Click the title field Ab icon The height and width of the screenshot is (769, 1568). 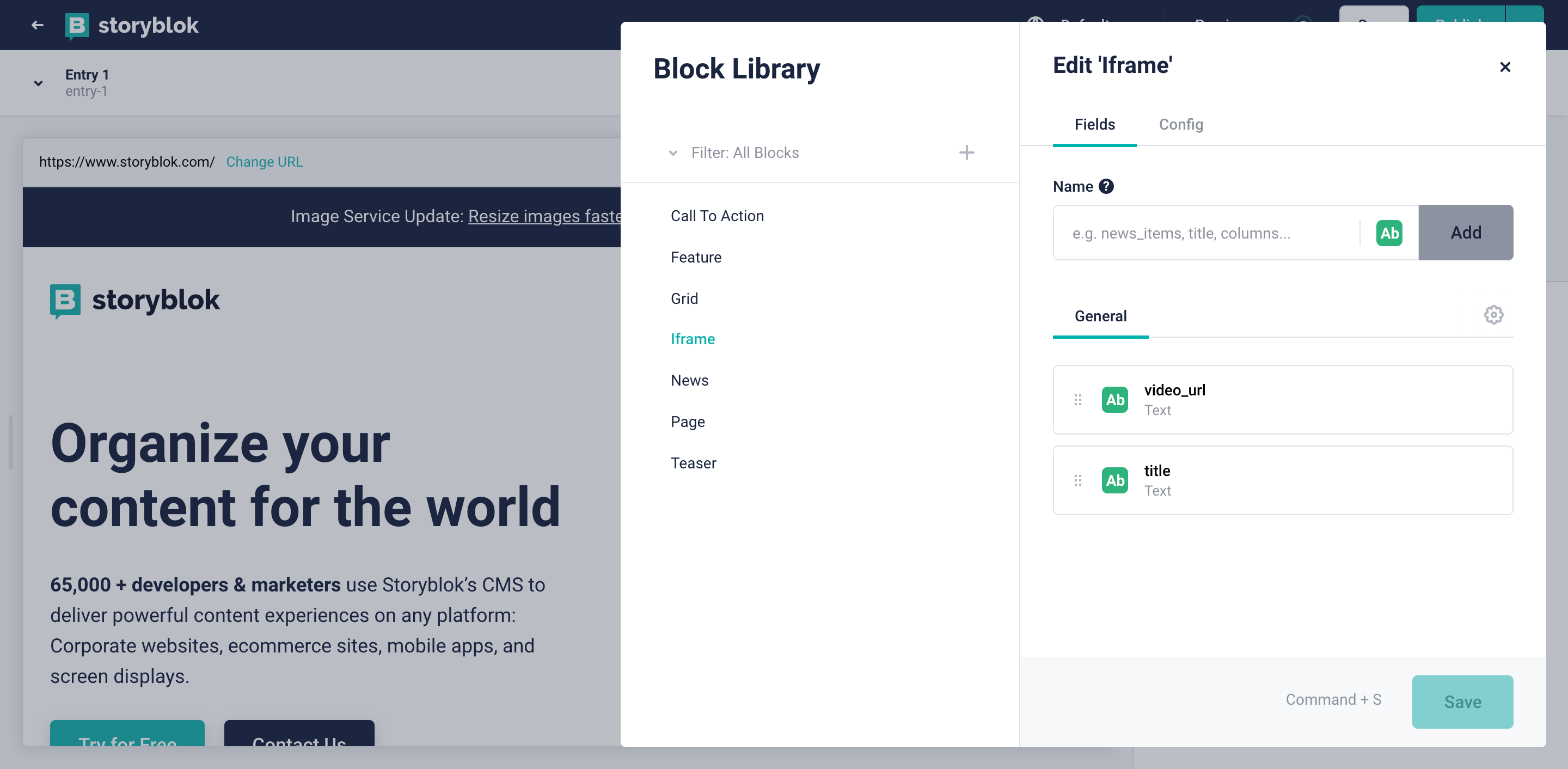[1114, 480]
